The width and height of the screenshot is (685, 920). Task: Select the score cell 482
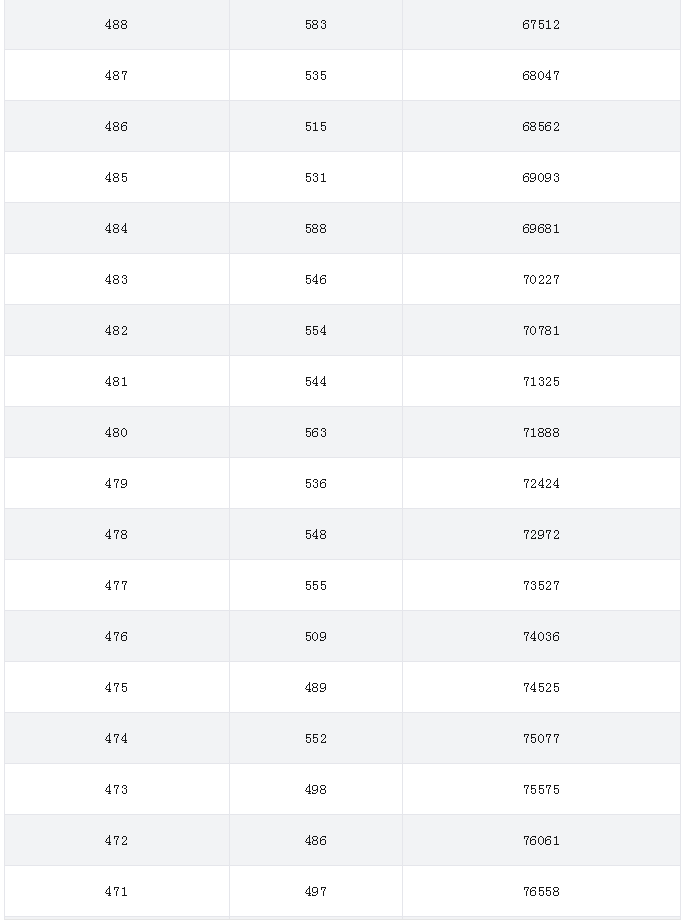point(116,331)
